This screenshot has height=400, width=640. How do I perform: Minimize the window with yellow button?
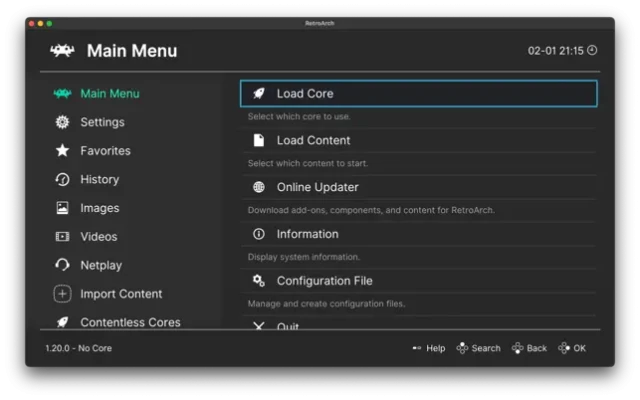[x=40, y=24]
